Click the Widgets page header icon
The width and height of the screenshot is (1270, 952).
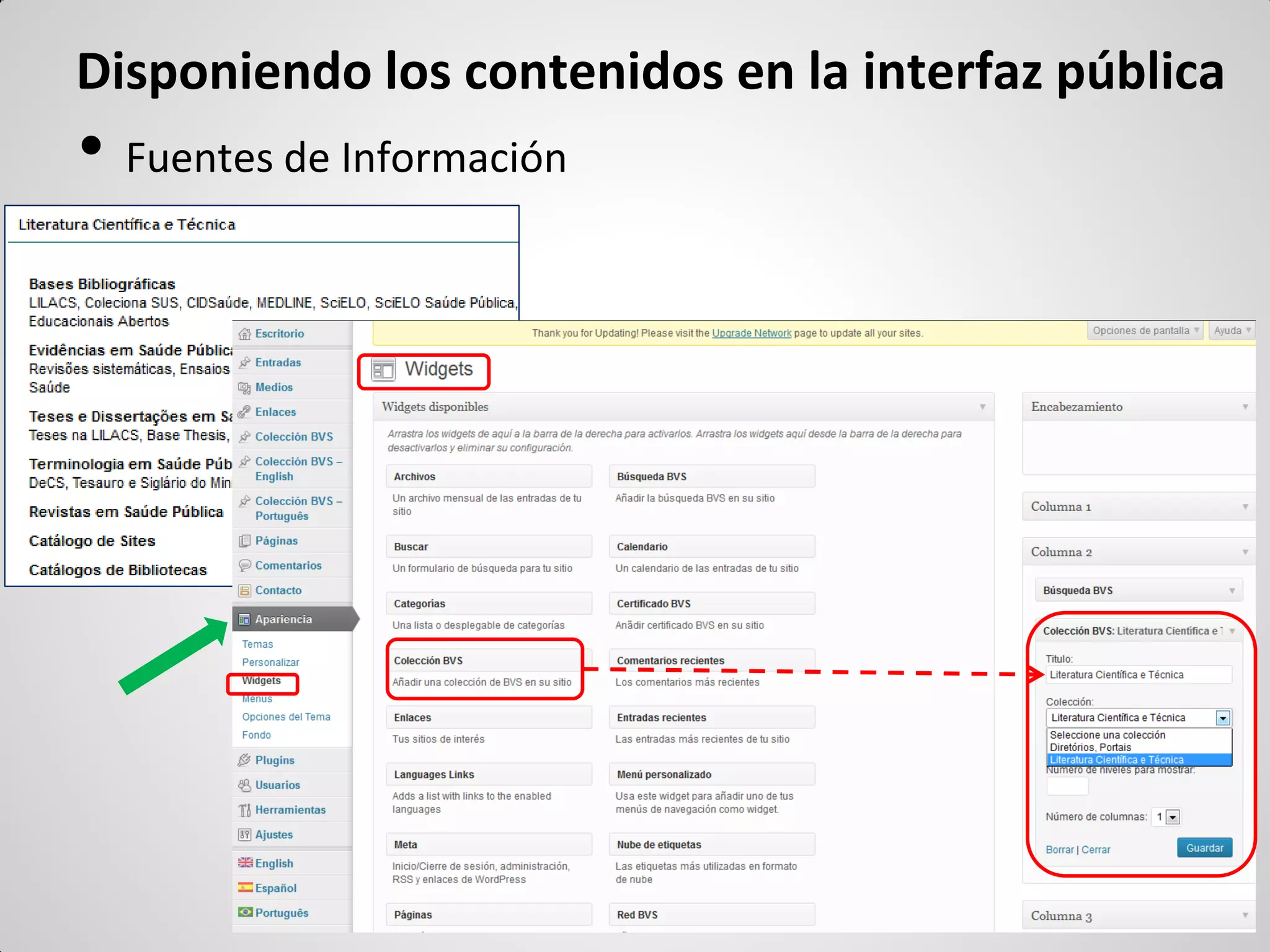383,370
